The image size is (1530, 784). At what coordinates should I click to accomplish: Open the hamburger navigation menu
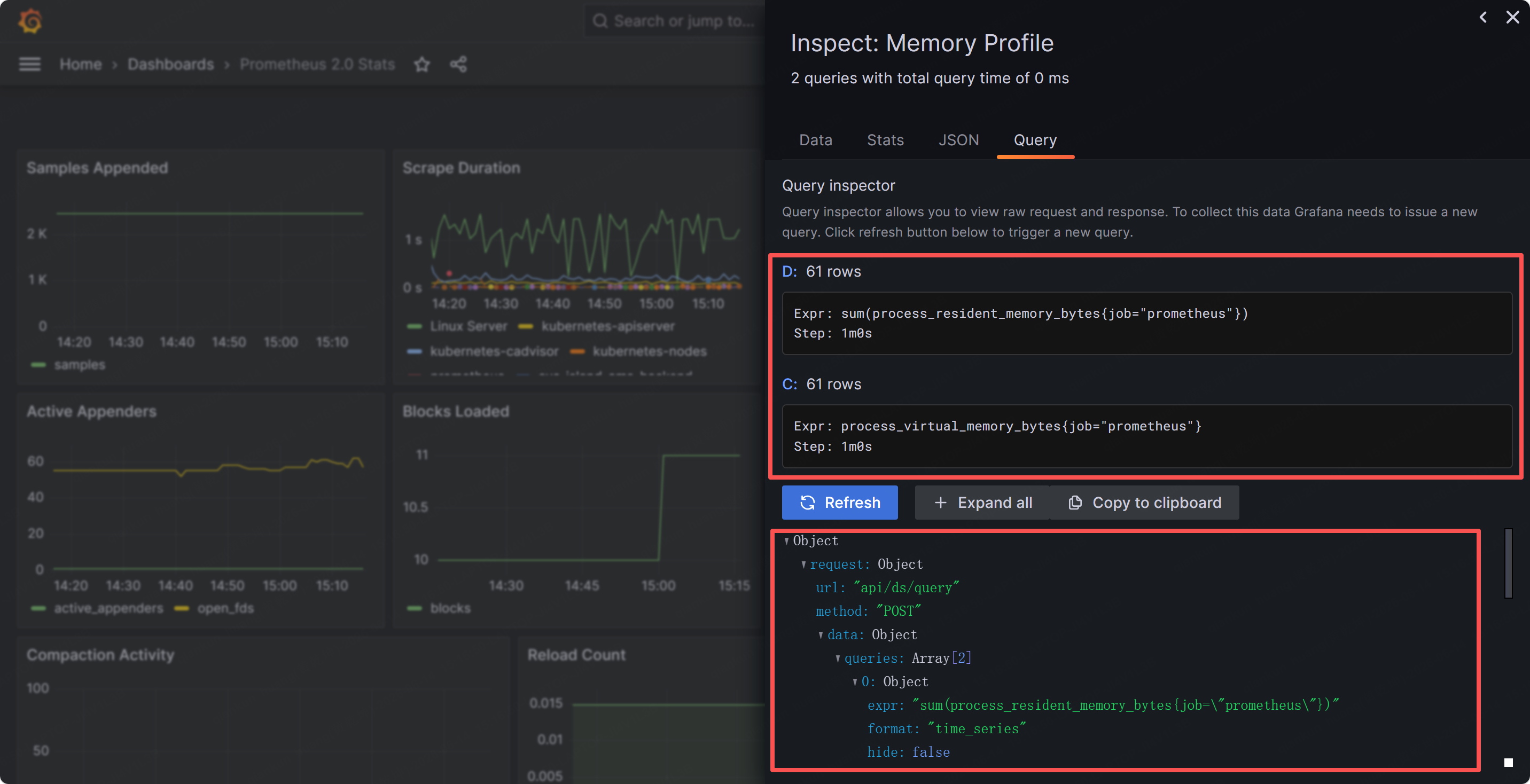30,64
